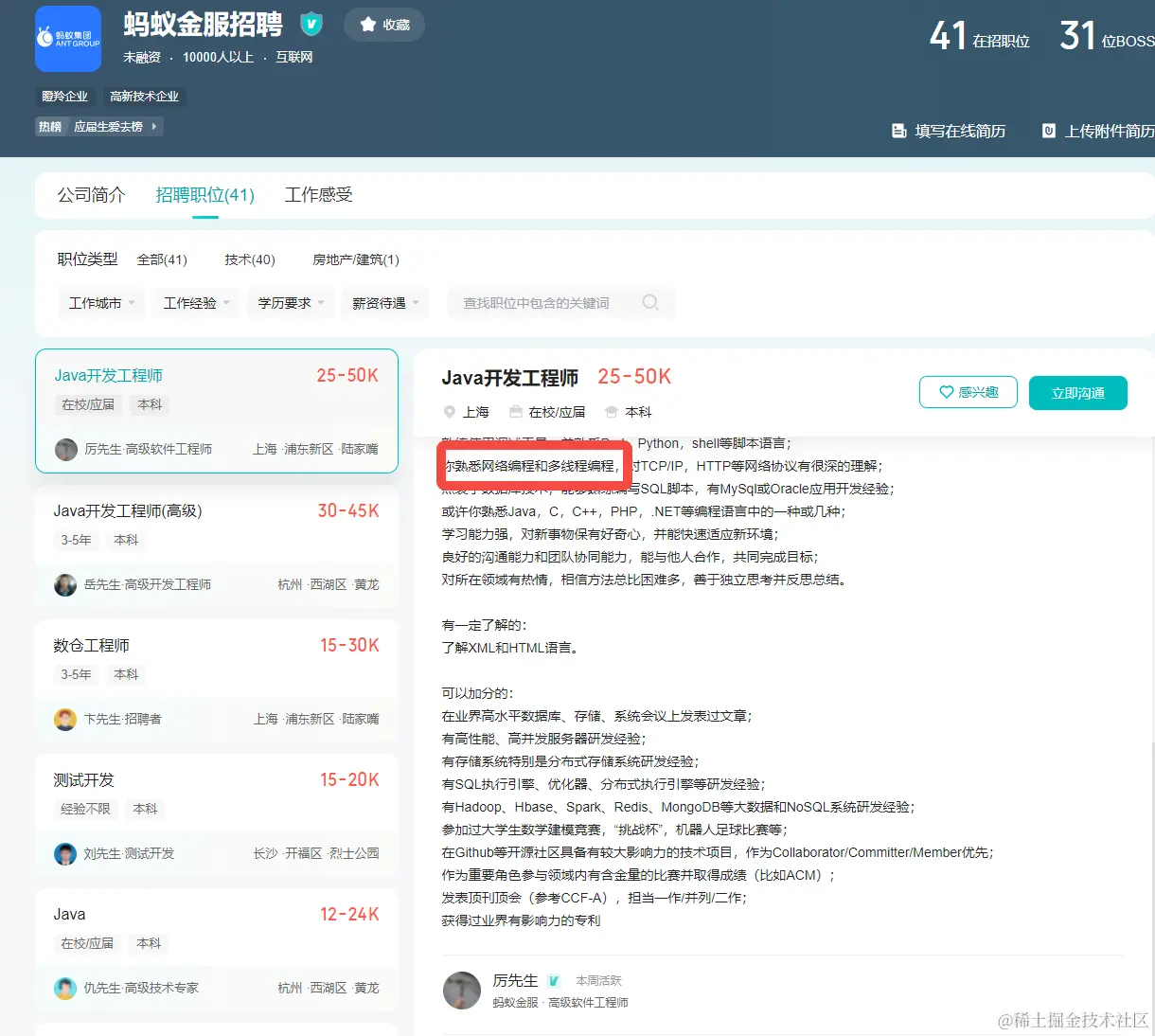Open the 工作感受 tab
Viewport: 1155px width, 1036px height.
click(x=318, y=194)
